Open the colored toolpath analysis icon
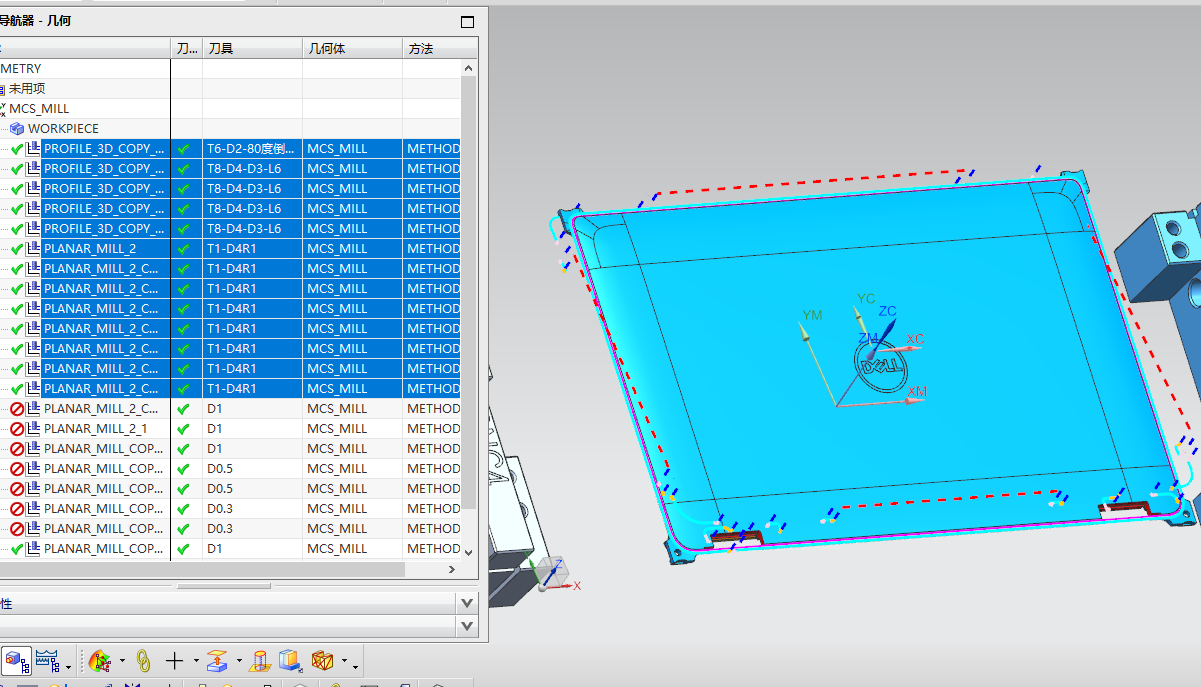Viewport: 1201px width, 687px height. (100, 660)
